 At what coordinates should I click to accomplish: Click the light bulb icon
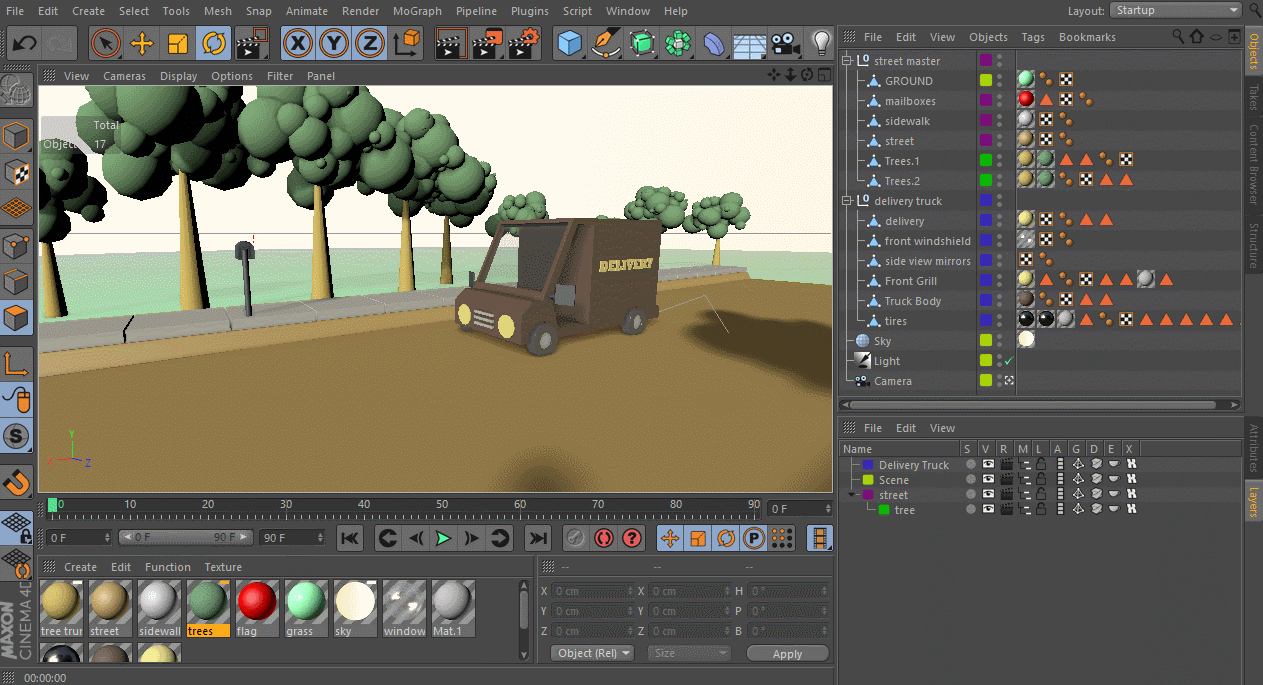[x=821, y=43]
